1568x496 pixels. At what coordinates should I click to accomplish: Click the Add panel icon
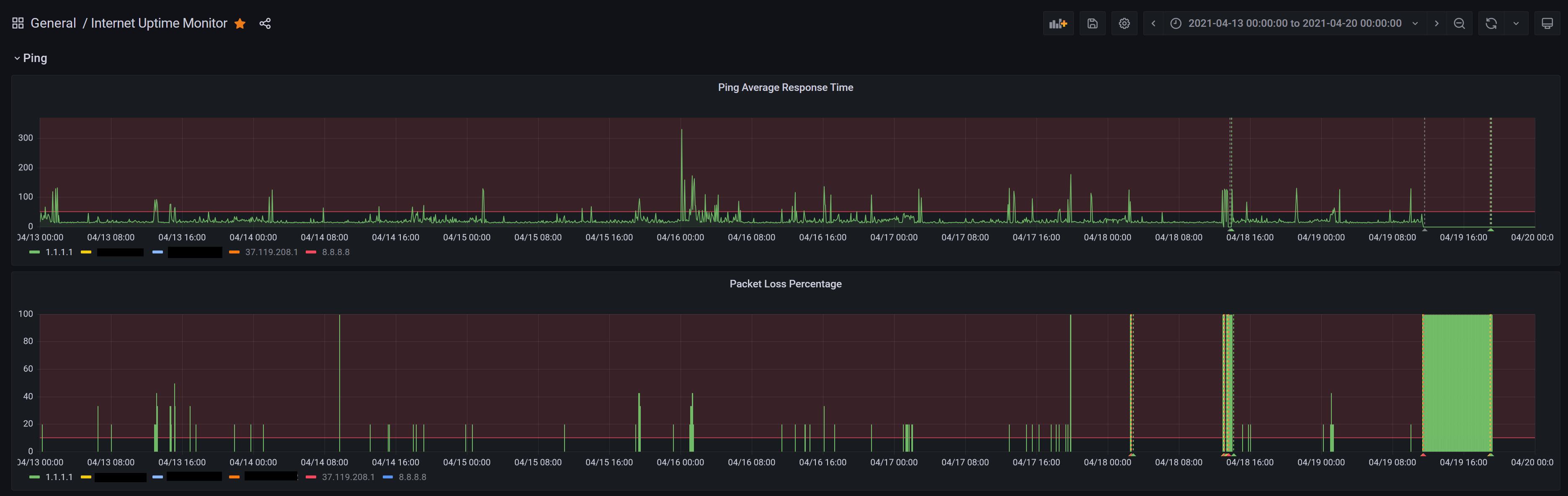tap(1058, 23)
